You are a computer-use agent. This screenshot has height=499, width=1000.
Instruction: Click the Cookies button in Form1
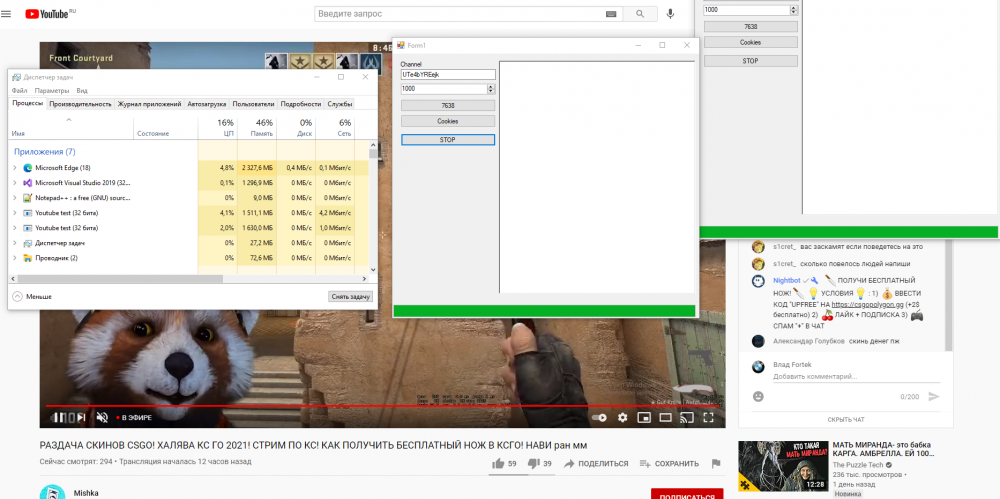pos(448,121)
